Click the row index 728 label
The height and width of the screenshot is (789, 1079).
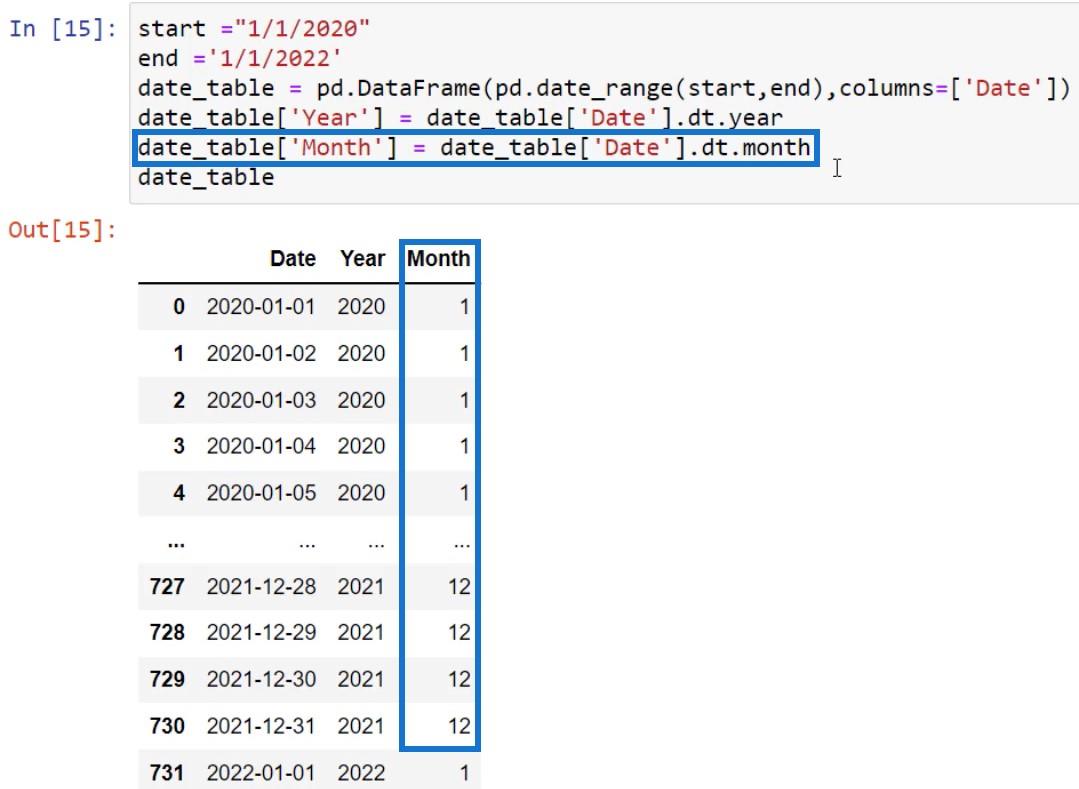(x=167, y=632)
